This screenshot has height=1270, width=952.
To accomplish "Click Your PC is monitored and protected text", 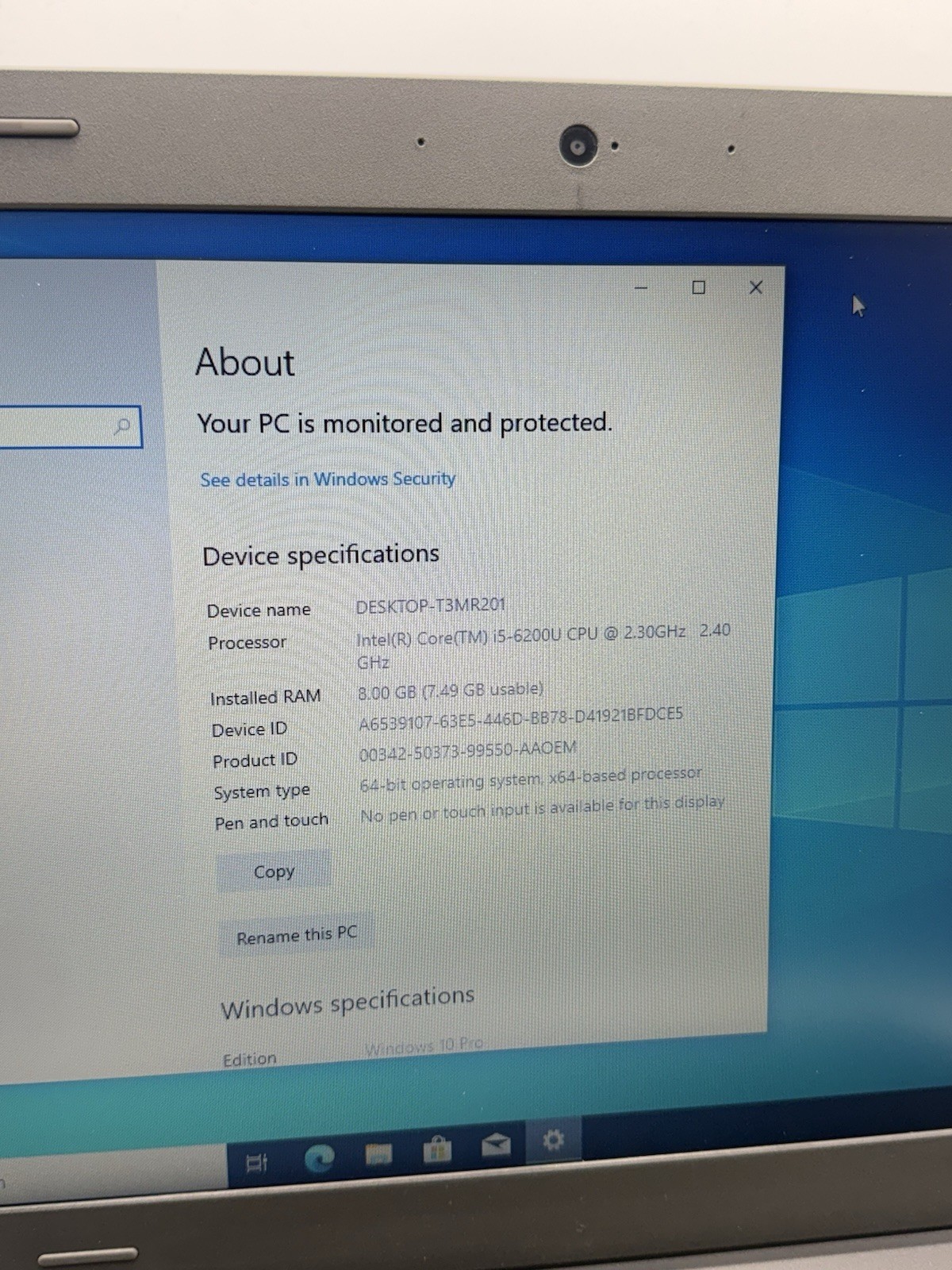I will [405, 423].
